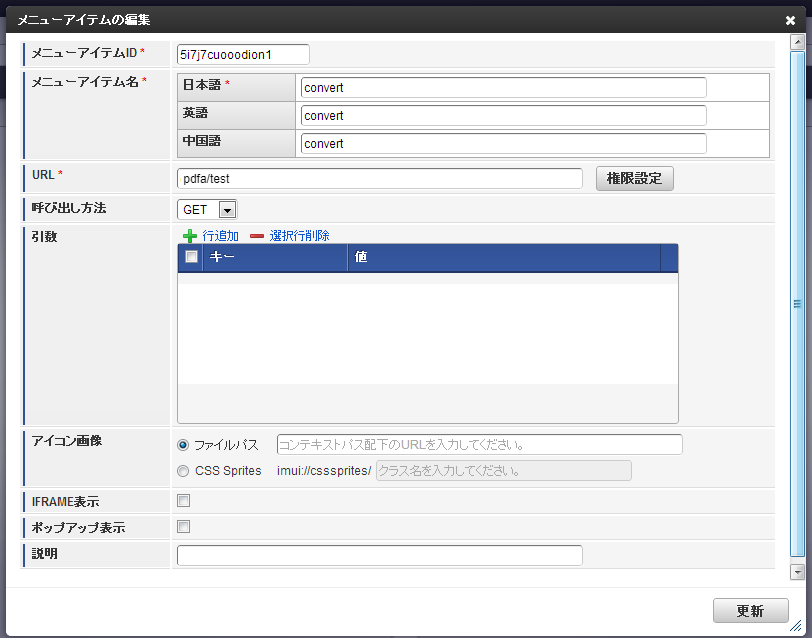Click the scrollbar down arrow
The image size is (812, 638).
(797, 572)
